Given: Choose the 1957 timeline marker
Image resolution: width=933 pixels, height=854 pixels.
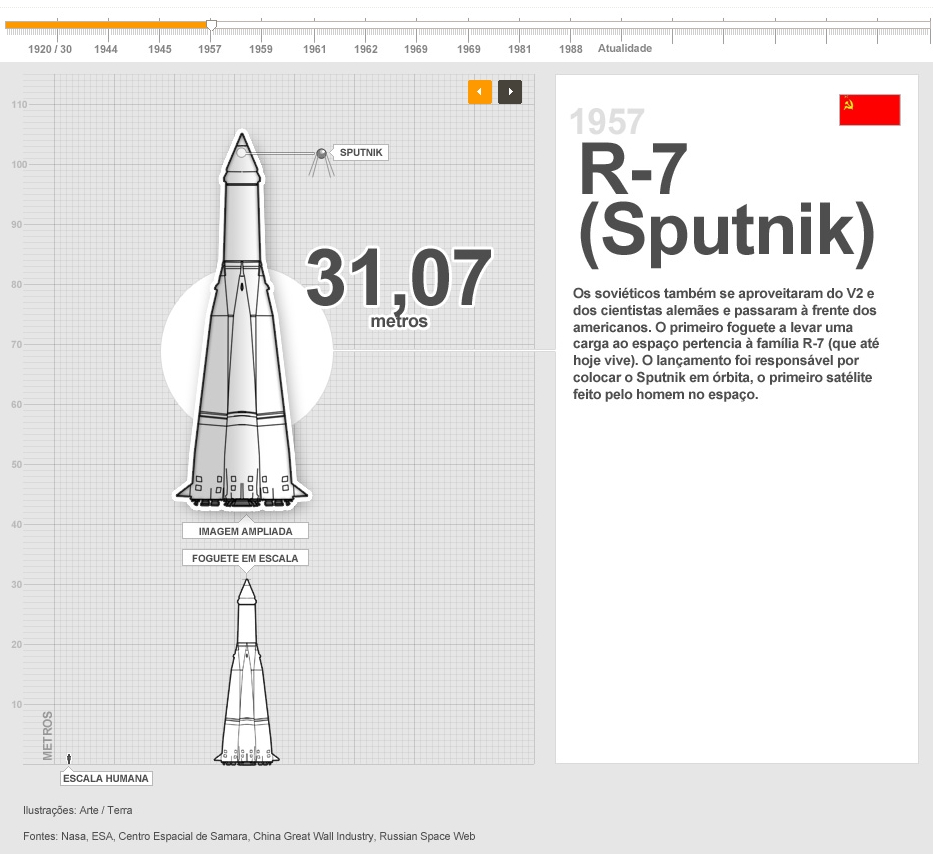Looking at the screenshot, I should click(210, 49).
